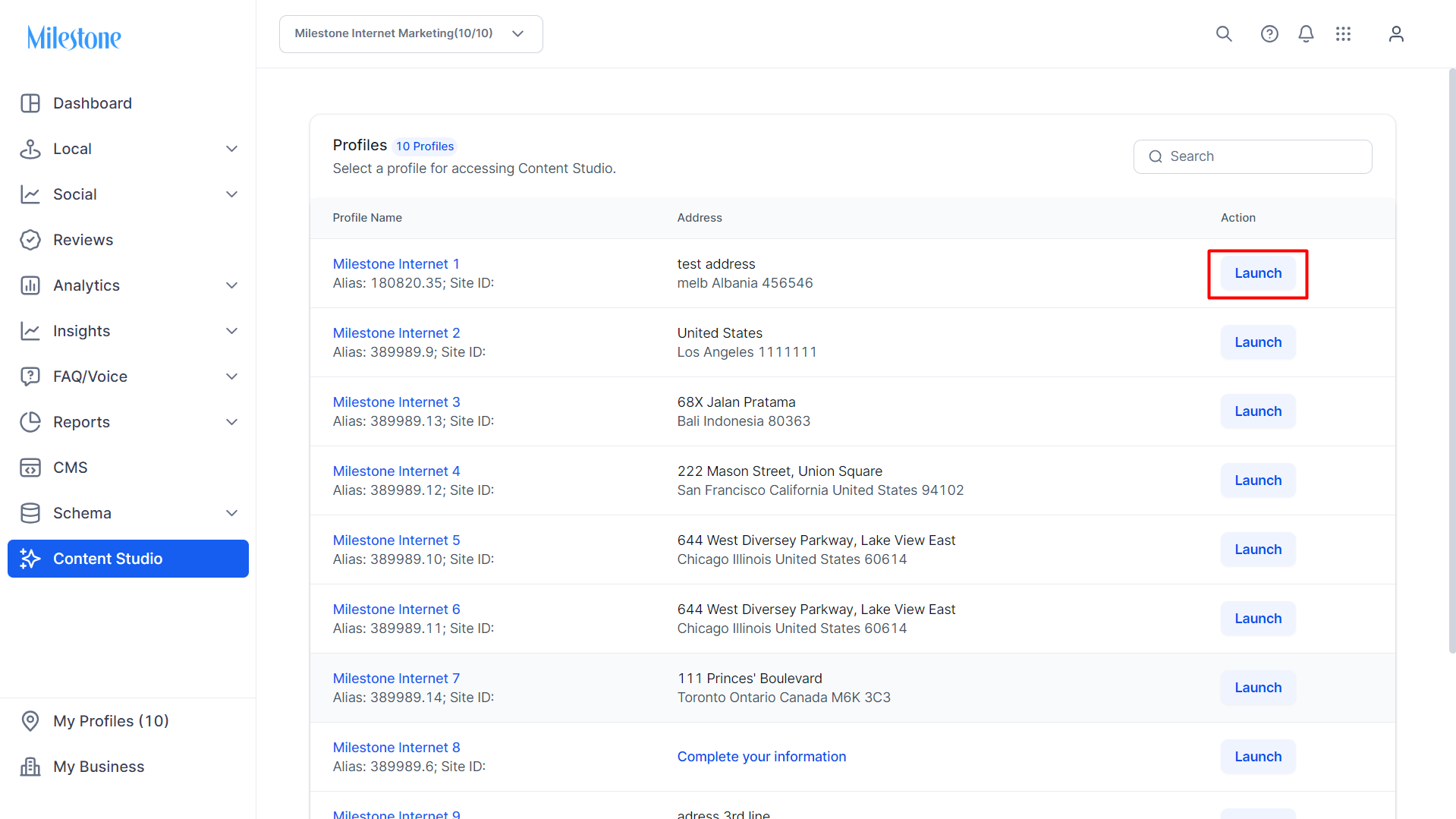The height and width of the screenshot is (819, 1456).
Task: Click the Action column header
Action: tap(1238, 218)
